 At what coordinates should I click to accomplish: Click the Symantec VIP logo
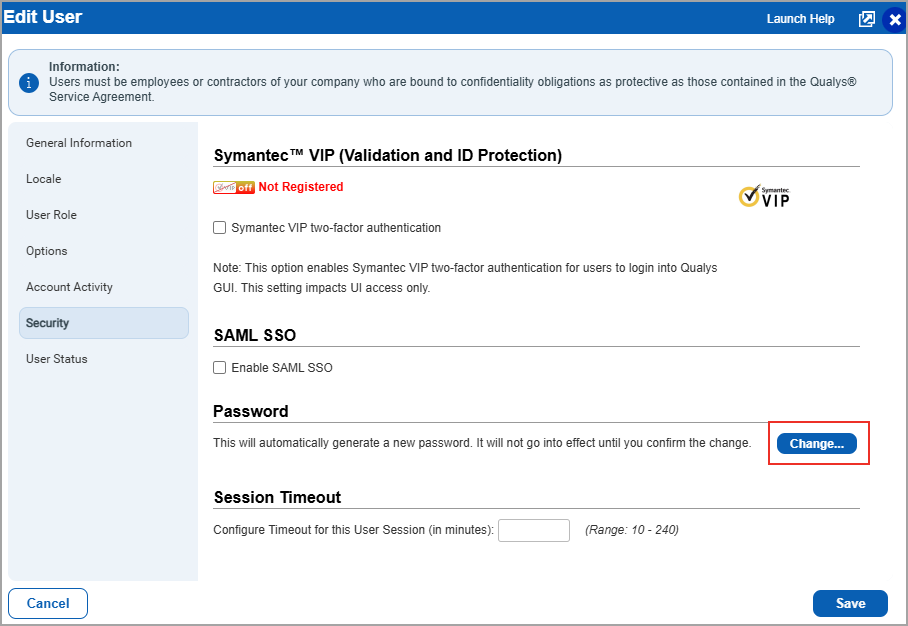(x=765, y=196)
